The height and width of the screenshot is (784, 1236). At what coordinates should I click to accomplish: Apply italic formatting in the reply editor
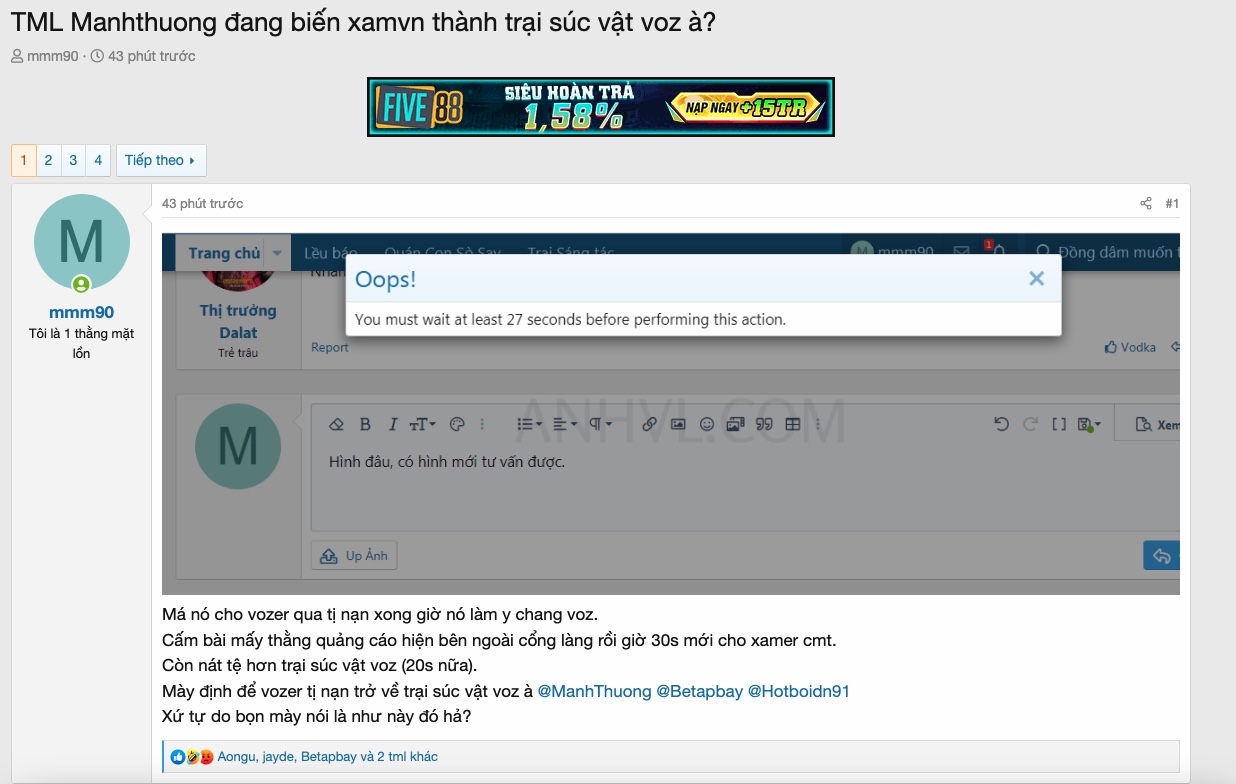(393, 423)
